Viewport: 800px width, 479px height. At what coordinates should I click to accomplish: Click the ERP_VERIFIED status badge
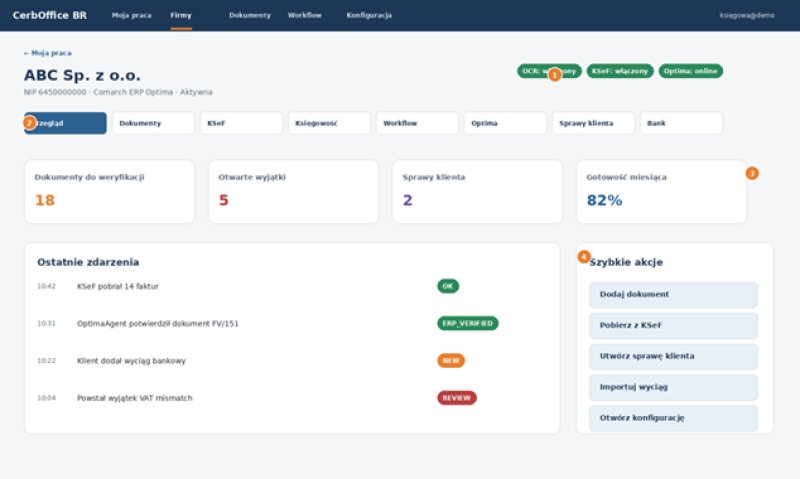[x=468, y=323]
